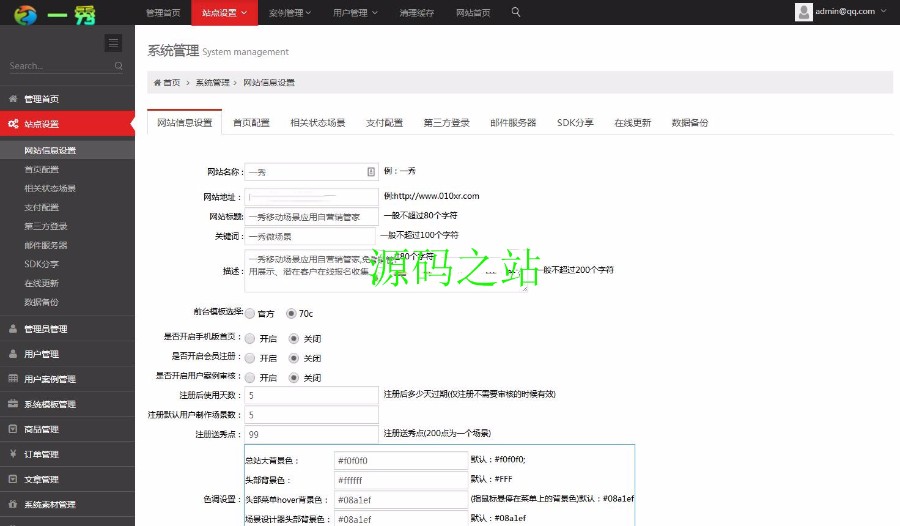900x526 pixels.
Task: Expand 订单管理 in sidebar
Action: [67, 454]
